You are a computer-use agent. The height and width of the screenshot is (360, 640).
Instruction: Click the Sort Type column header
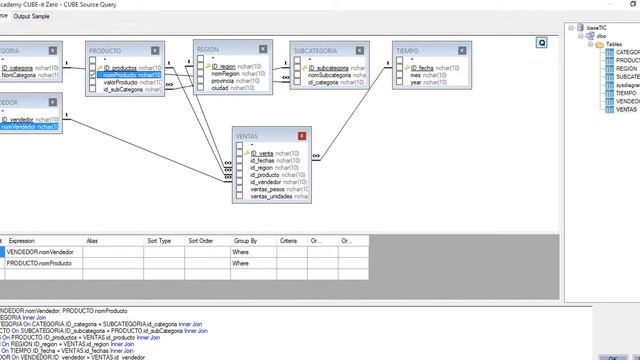(164, 241)
